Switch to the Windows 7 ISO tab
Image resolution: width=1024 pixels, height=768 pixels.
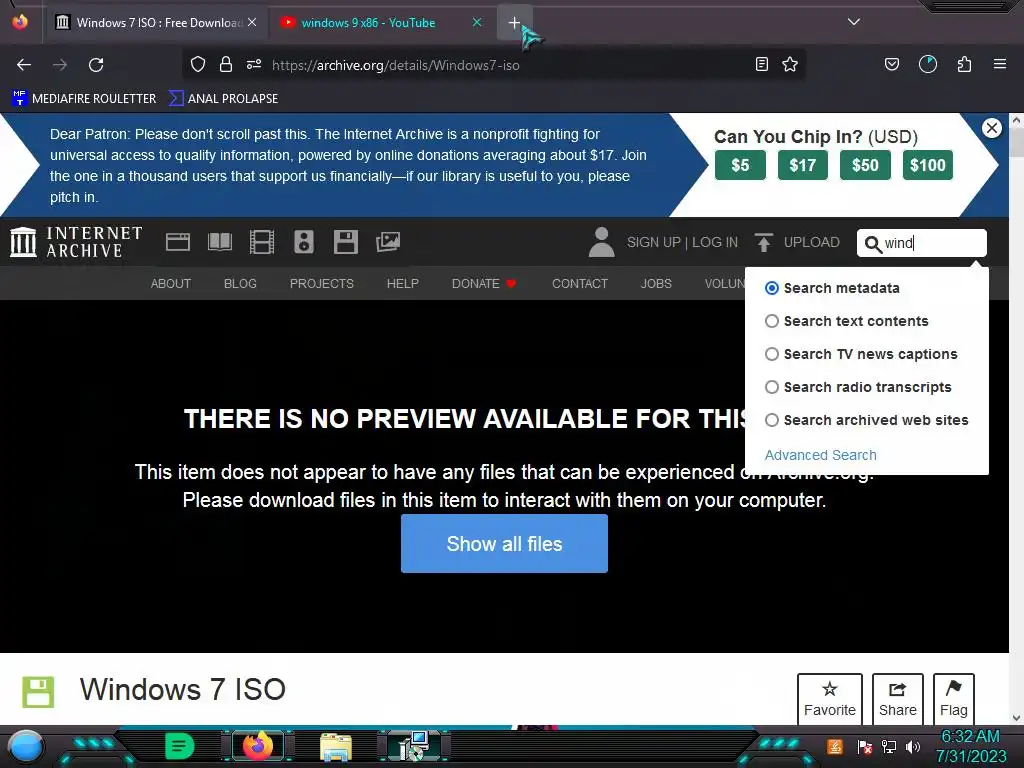click(157, 23)
